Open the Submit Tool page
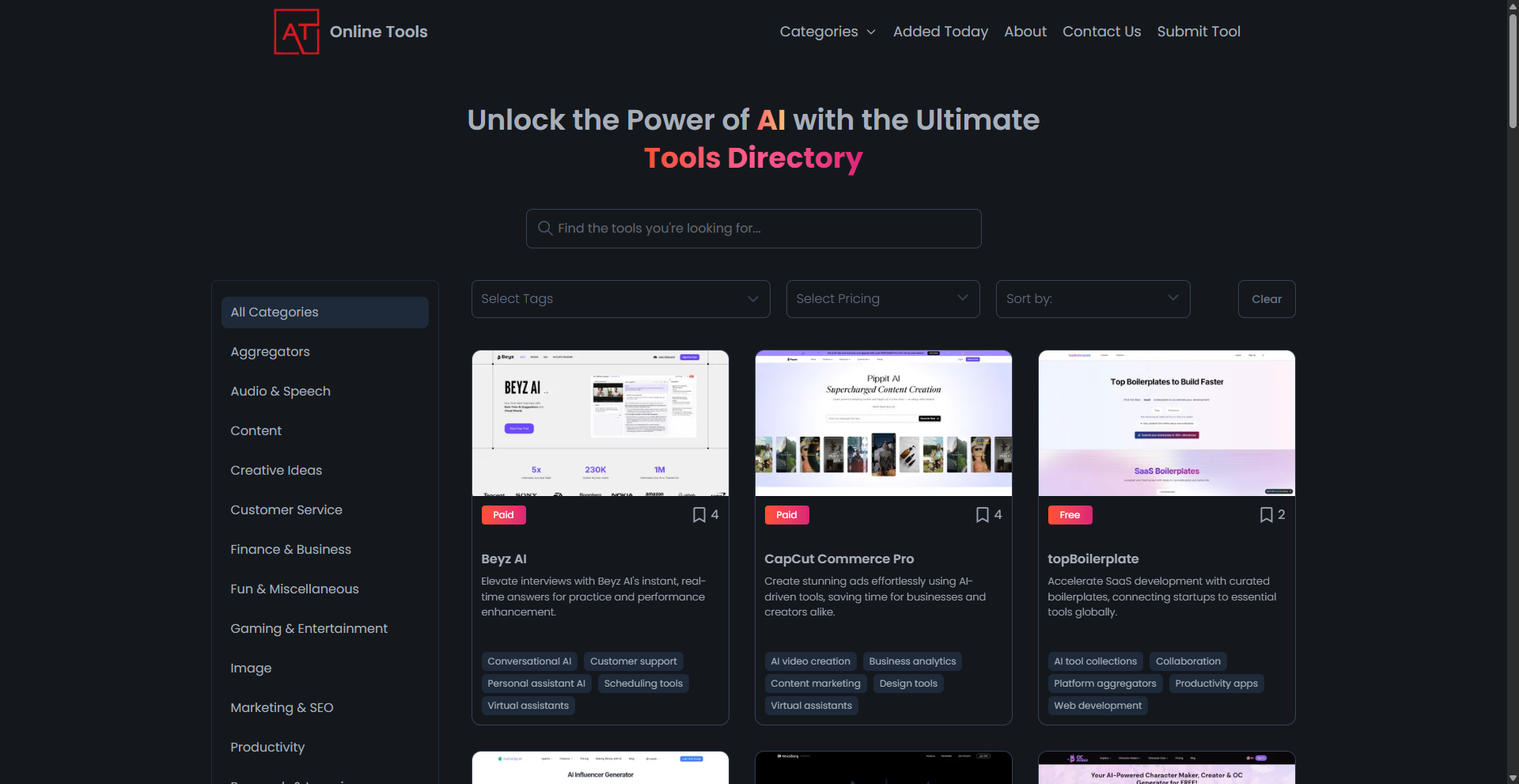This screenshot has width=1519, height=784. (1199, 32)
